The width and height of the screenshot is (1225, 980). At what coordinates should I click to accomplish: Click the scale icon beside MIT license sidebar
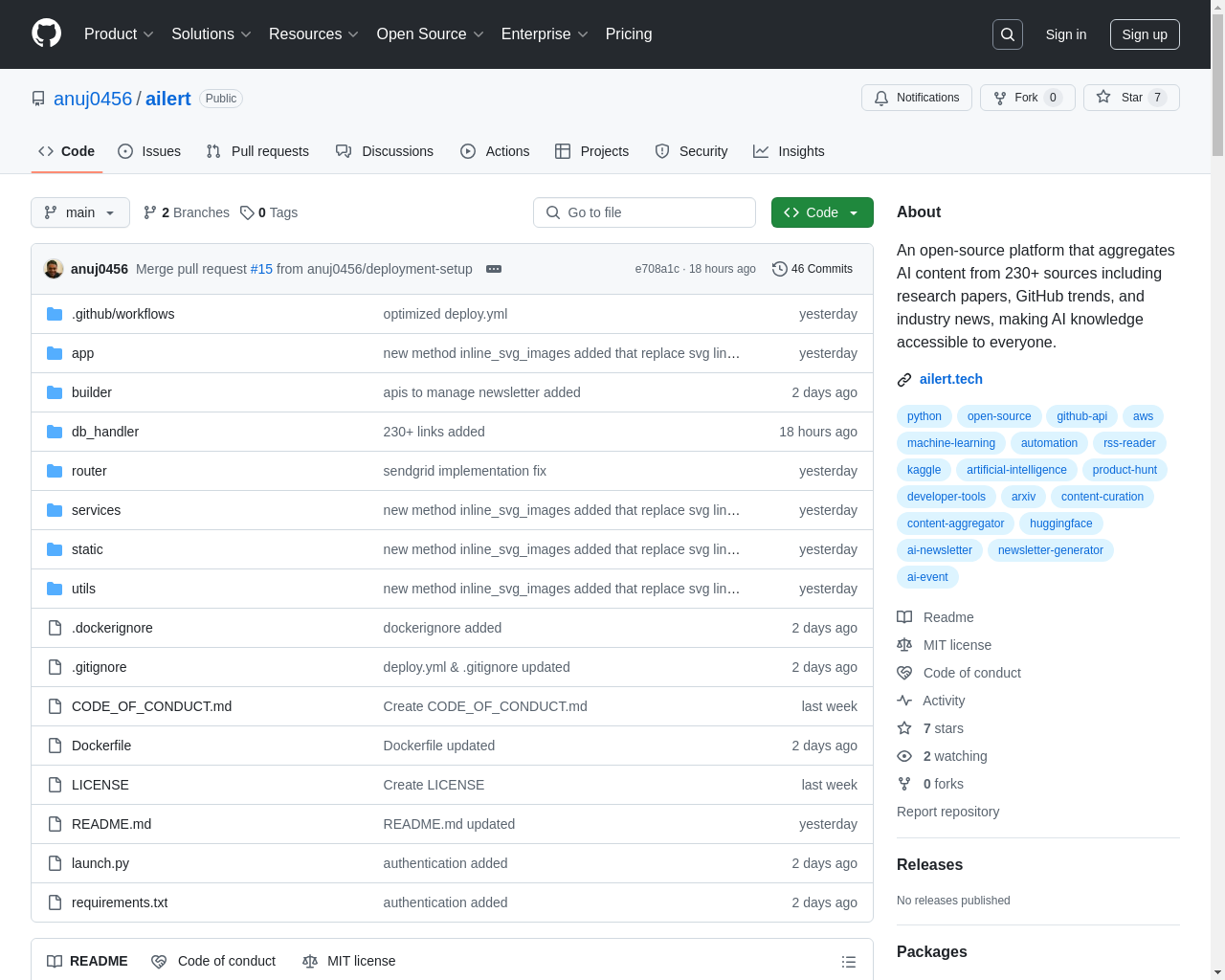point(904,645)
